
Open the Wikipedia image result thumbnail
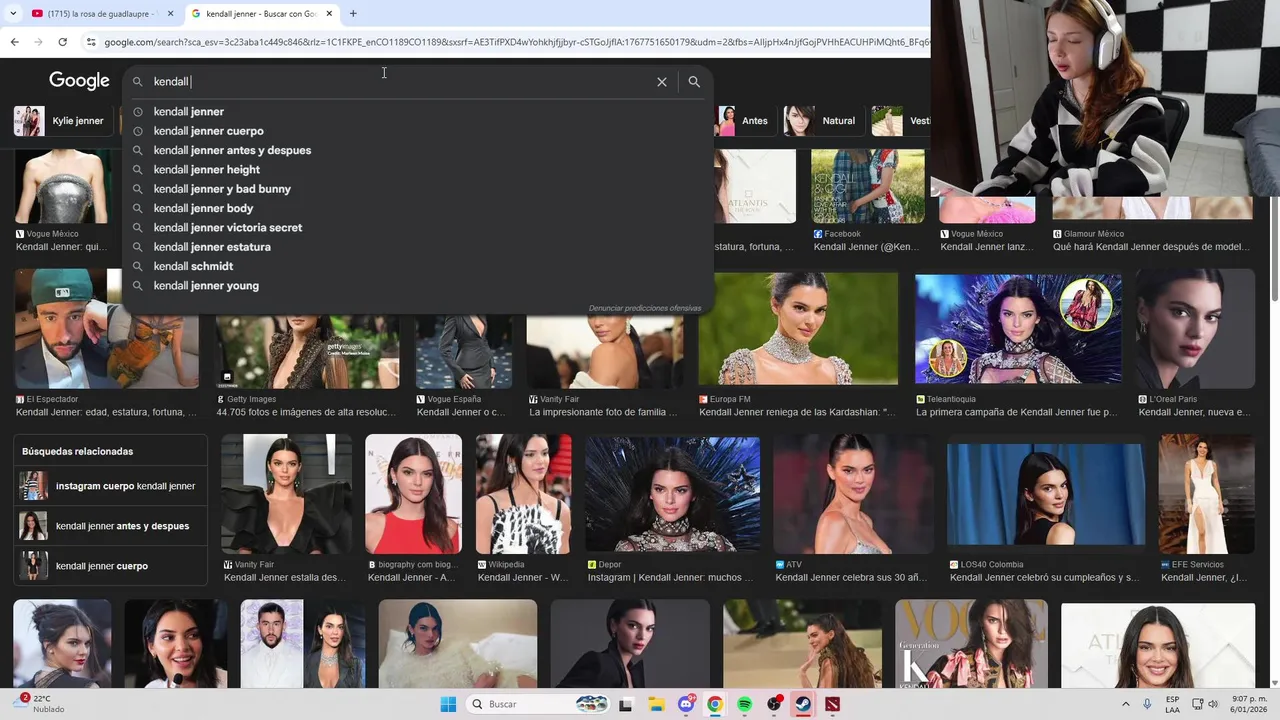(x=523, y=494)
